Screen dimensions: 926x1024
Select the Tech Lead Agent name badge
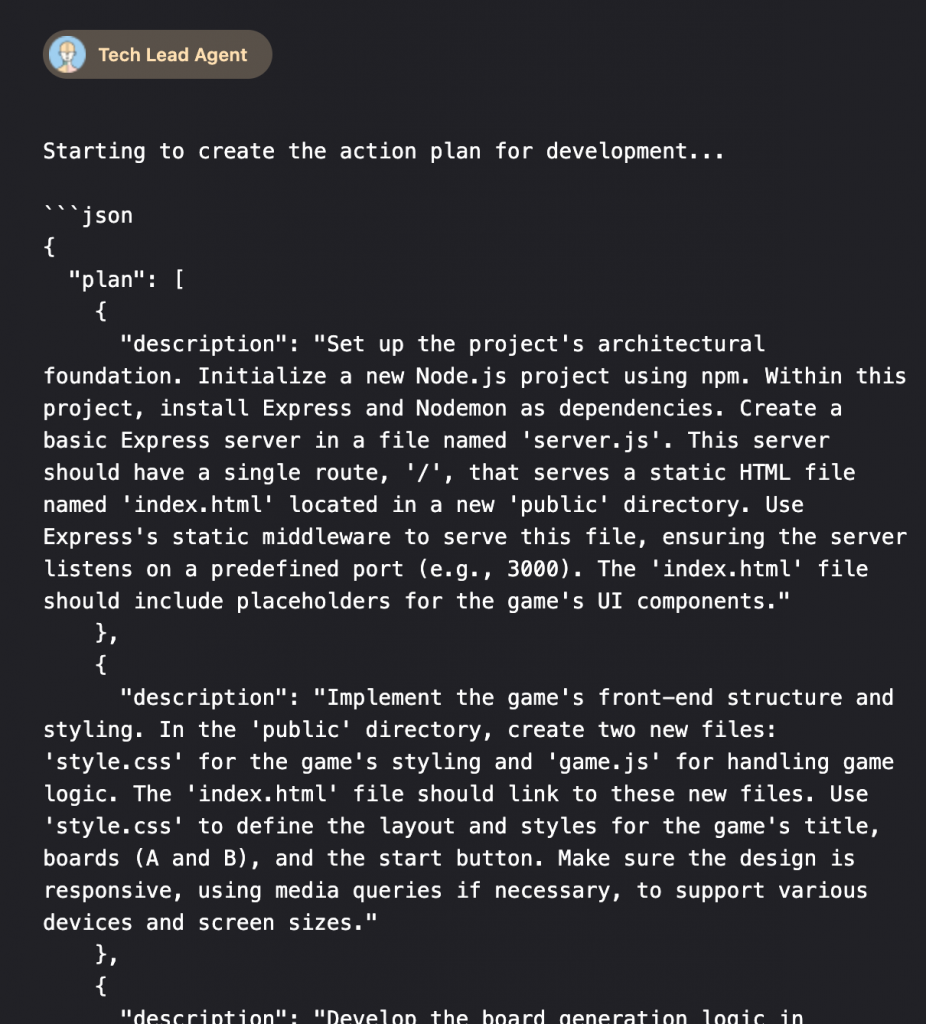[157, 54]
